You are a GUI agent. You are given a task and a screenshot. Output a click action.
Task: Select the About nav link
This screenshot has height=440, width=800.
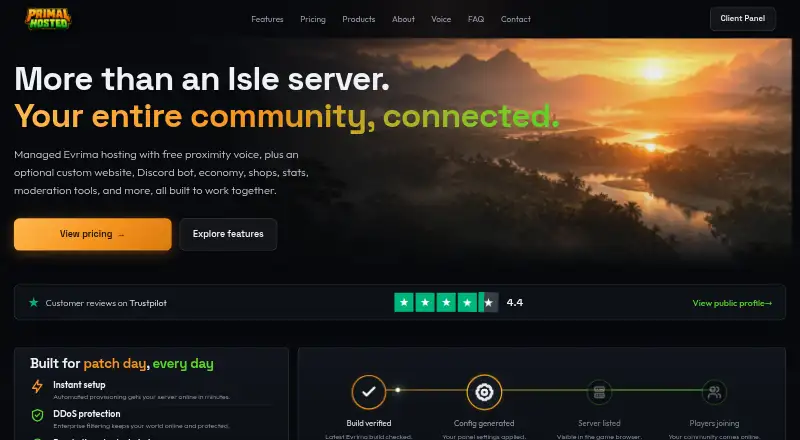pos(403,19)
